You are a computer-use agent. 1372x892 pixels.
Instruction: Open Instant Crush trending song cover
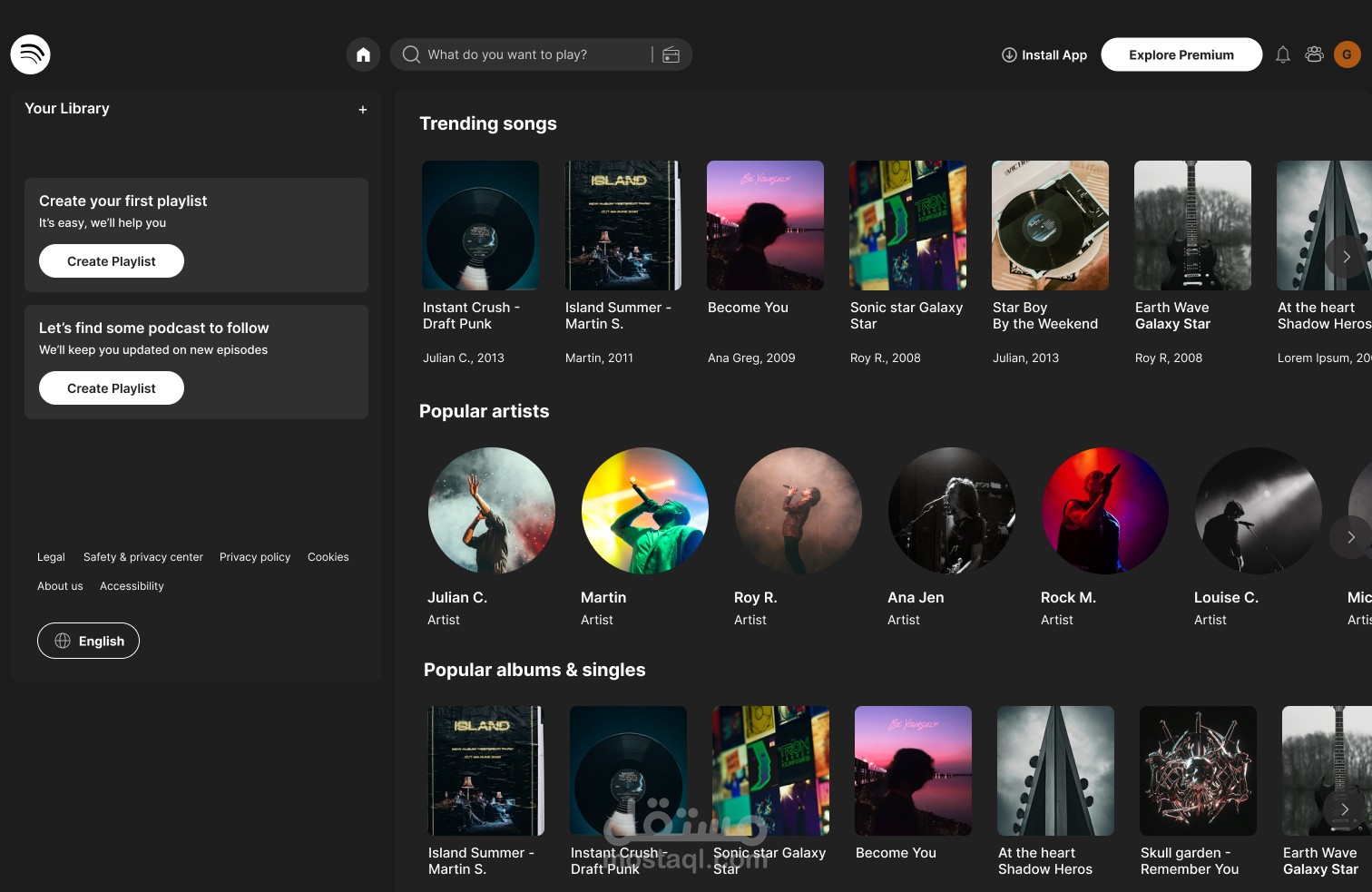click(481, 226)
